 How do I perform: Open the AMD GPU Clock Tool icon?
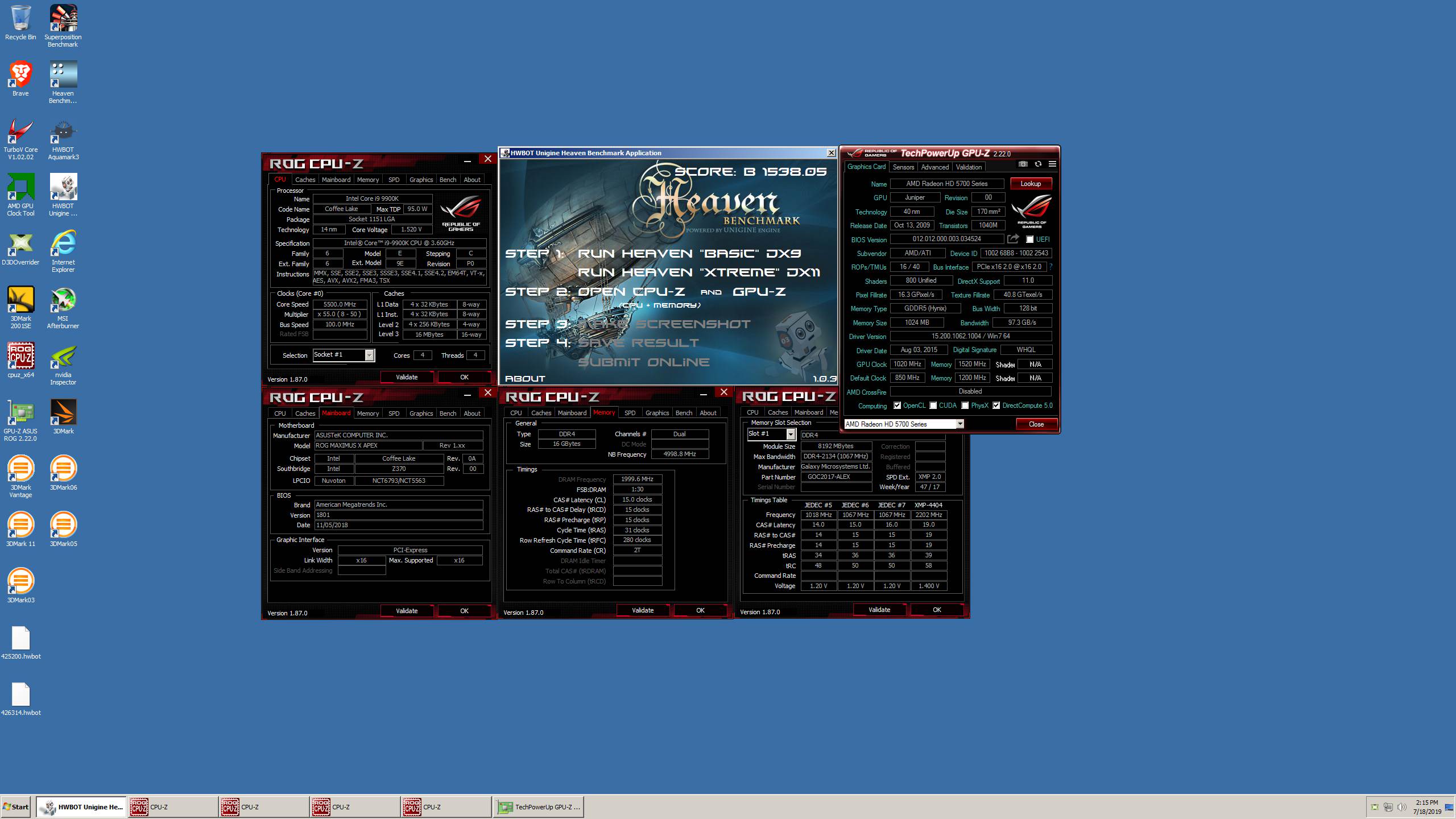pyautogui.click(x=20, y=195)
